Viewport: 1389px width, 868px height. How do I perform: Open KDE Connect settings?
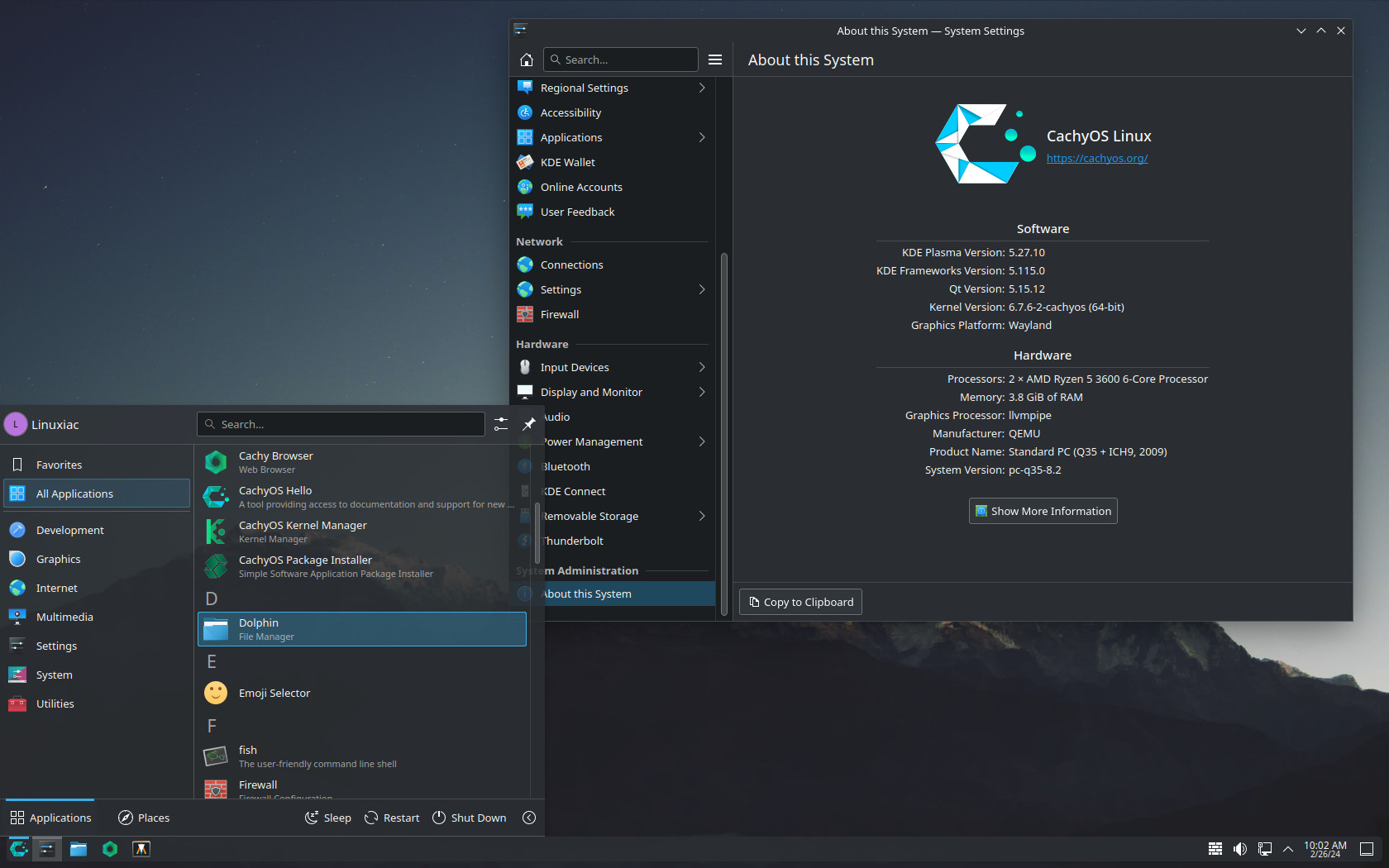[613, 491]
